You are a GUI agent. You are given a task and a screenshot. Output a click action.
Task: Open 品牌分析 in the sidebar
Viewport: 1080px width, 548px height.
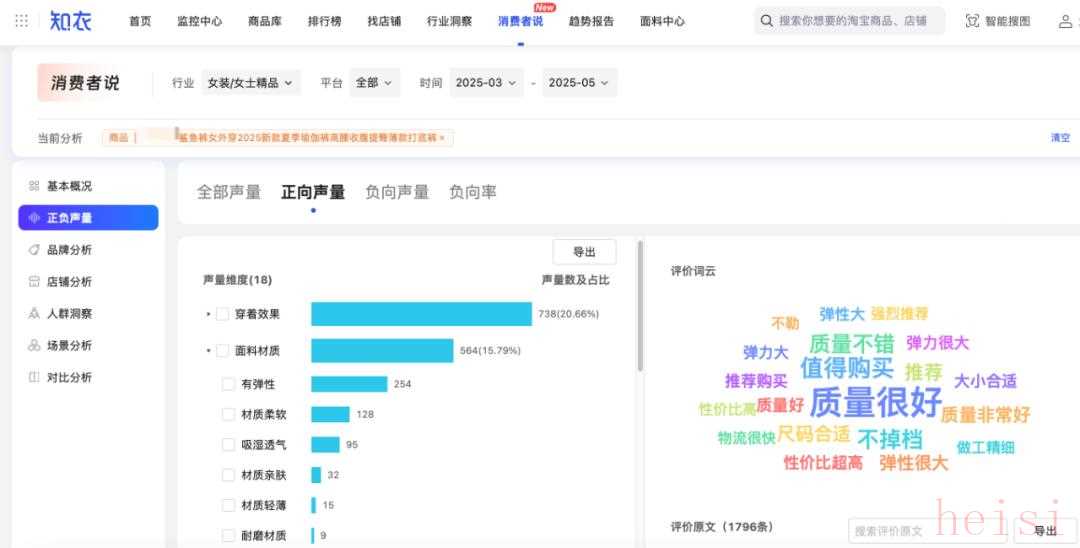[x=69, y=250]
